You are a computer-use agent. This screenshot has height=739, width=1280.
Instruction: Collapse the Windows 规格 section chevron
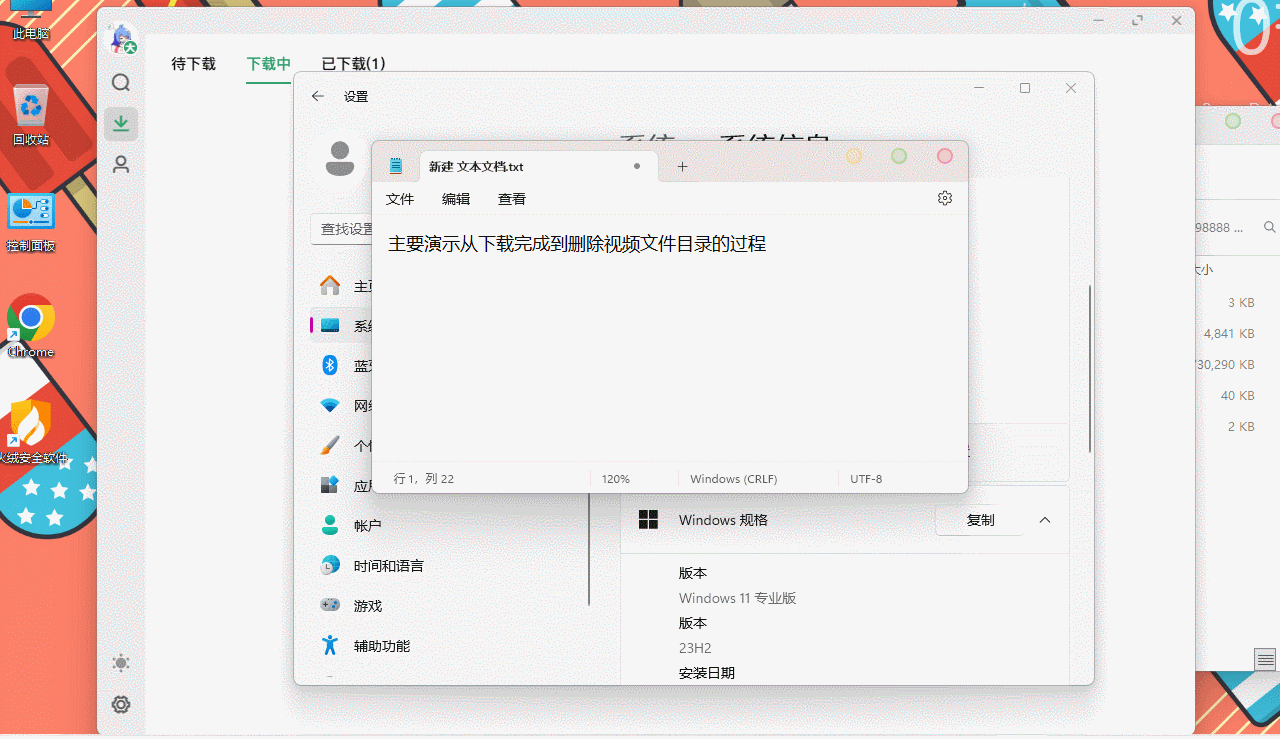[1045, 521]
